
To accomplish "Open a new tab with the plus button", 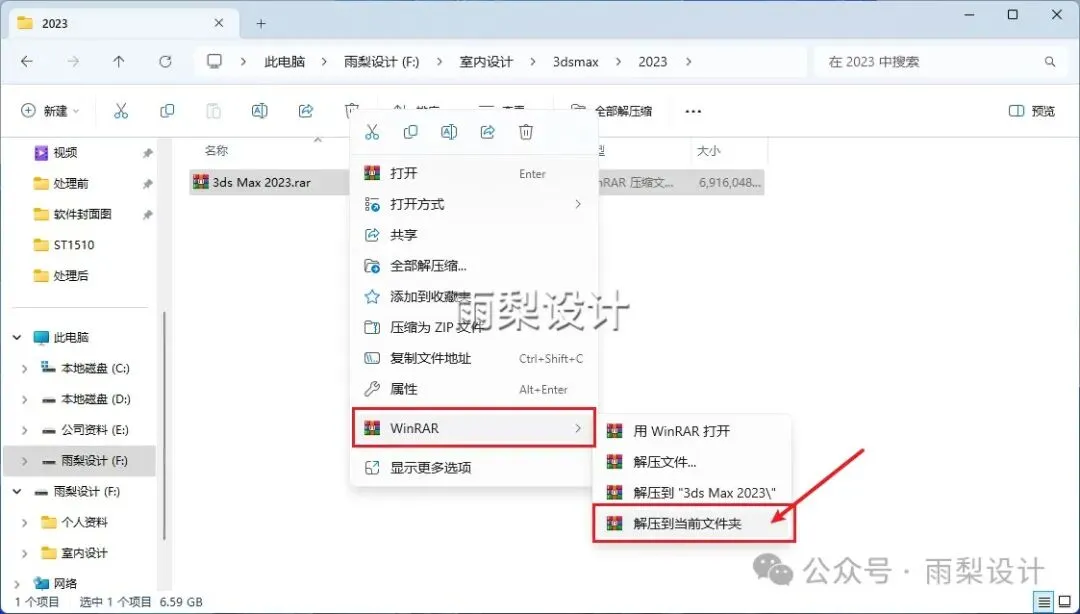I will [x=261, y=23].
